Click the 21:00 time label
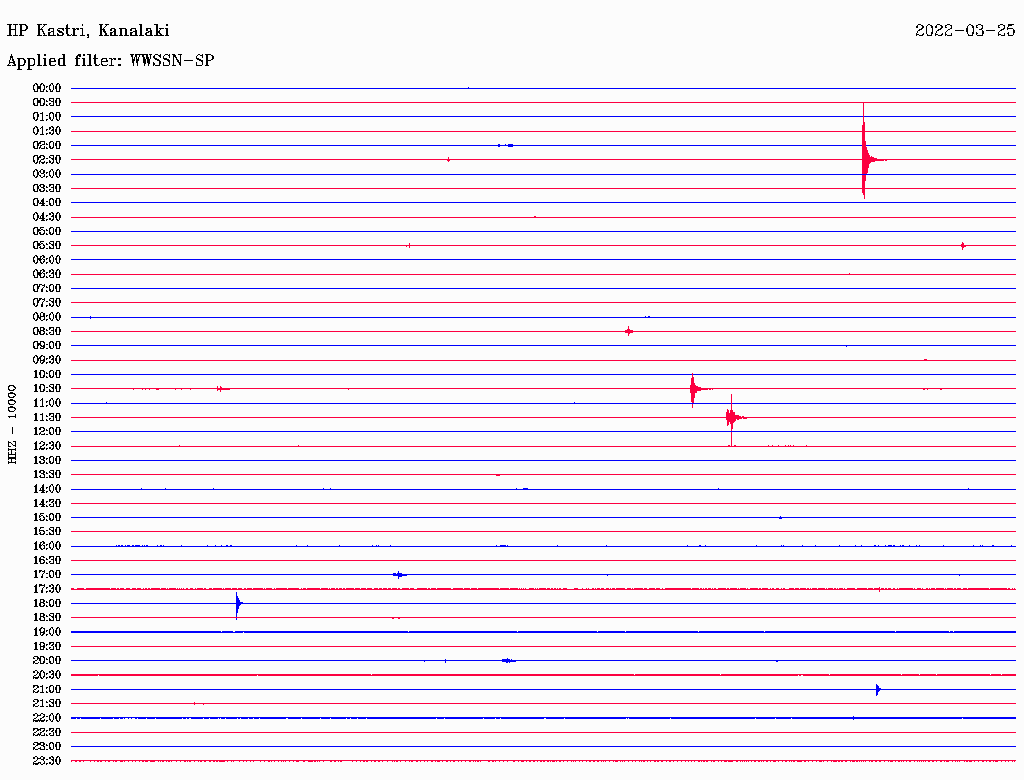Screen dimensions: 1024x780 [47, 689]
